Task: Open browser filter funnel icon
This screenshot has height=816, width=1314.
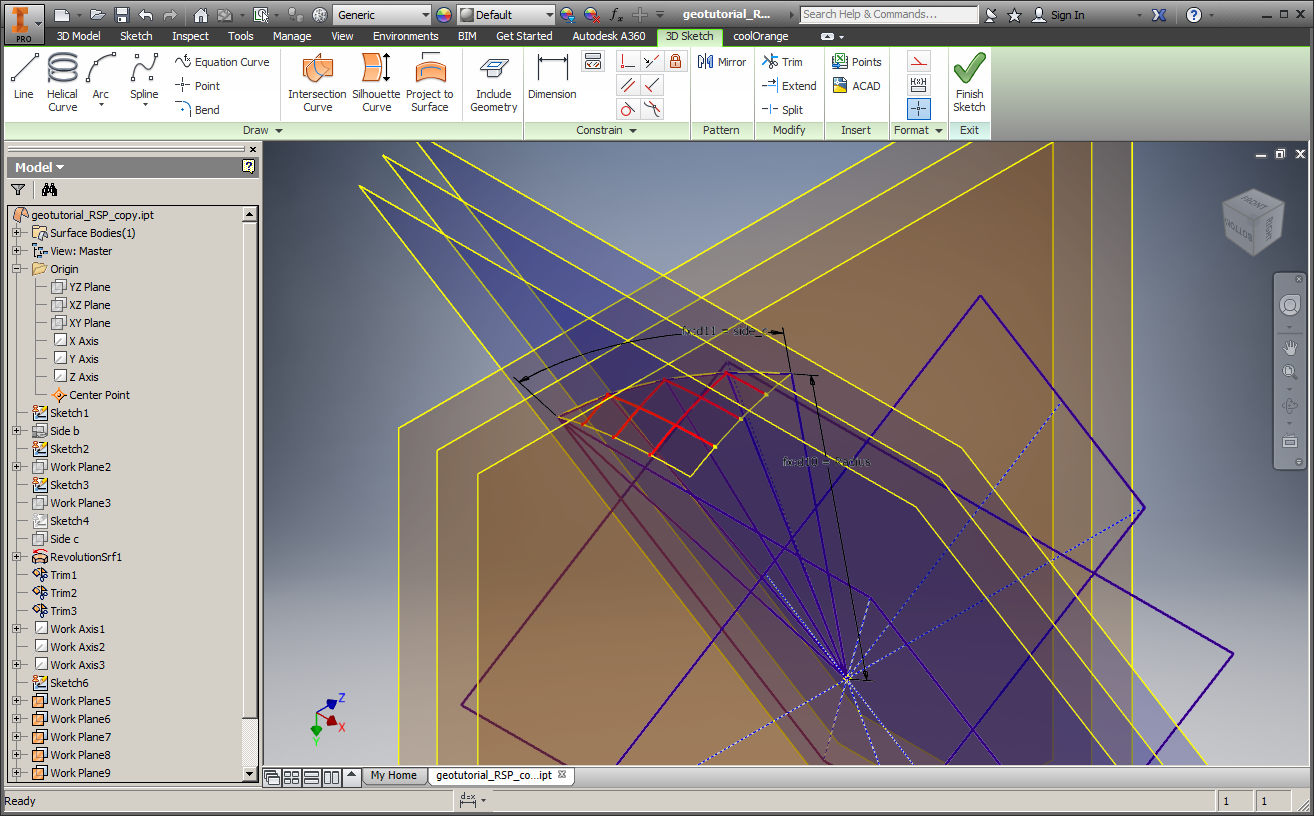Action: (18, 189)
